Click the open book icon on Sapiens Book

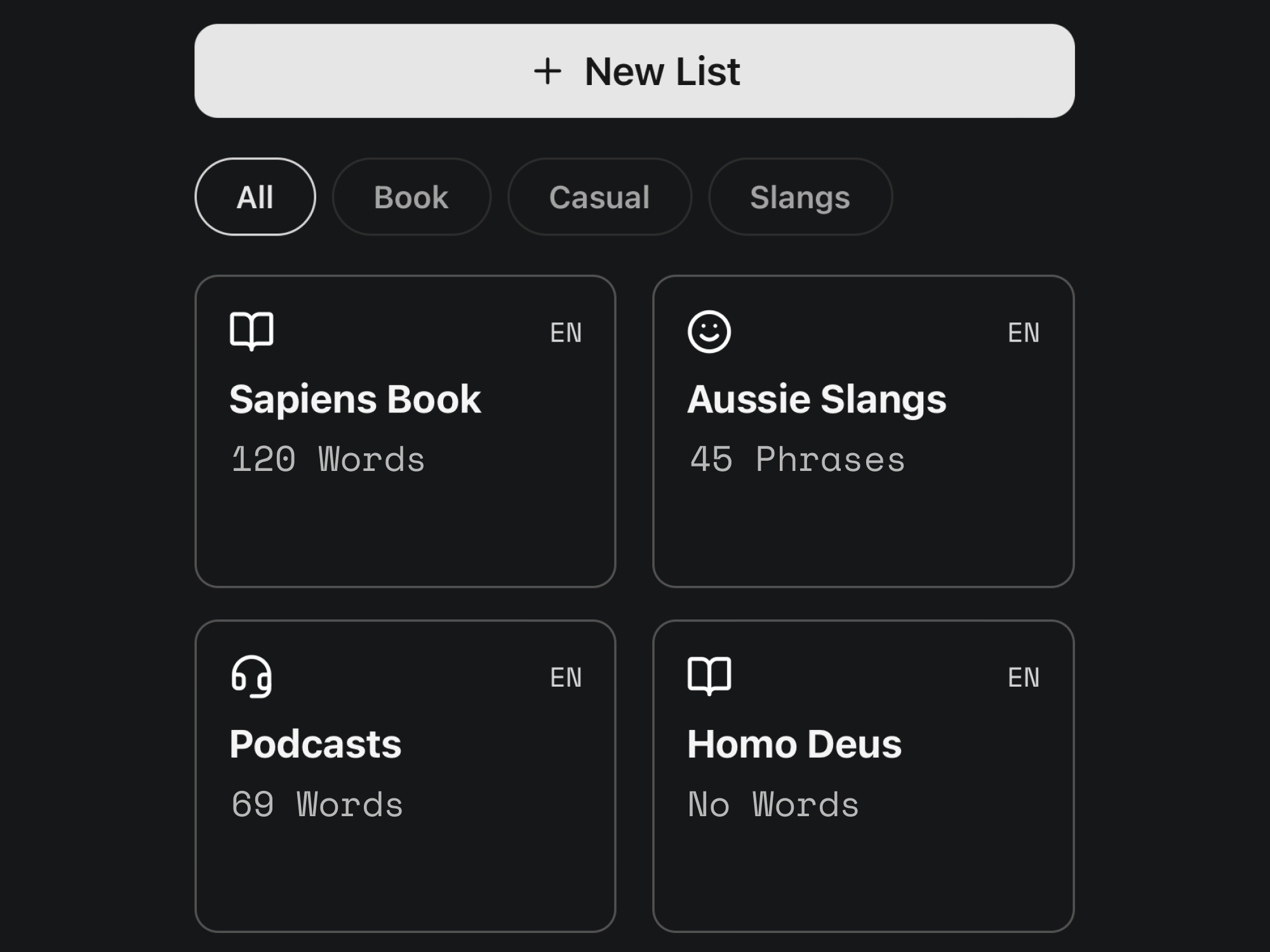(251, 331)
